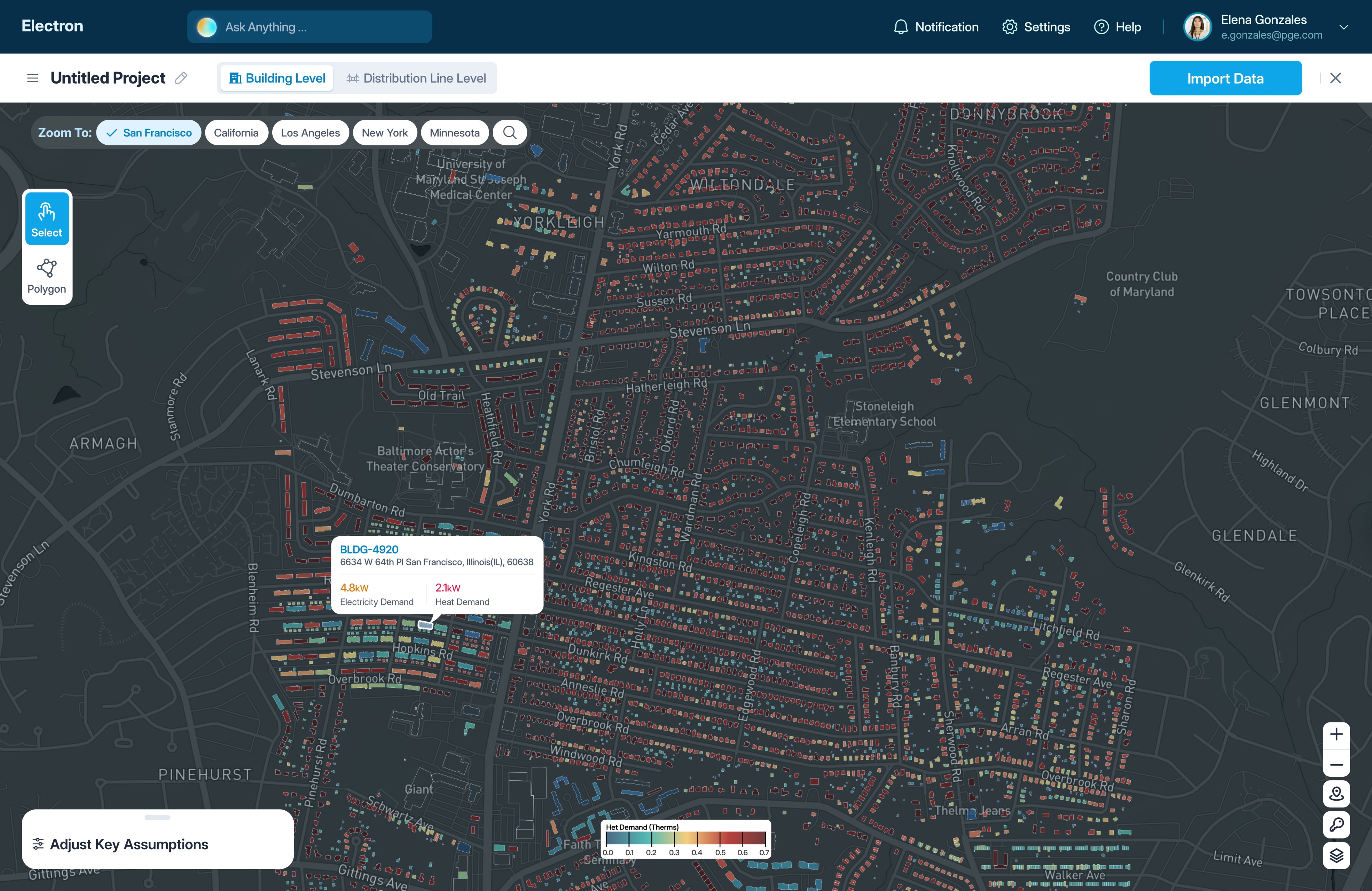Click the Adjust Key Assumptions handle bar
The height and width of the screenshot is (891, 1372).
point(157,817)
